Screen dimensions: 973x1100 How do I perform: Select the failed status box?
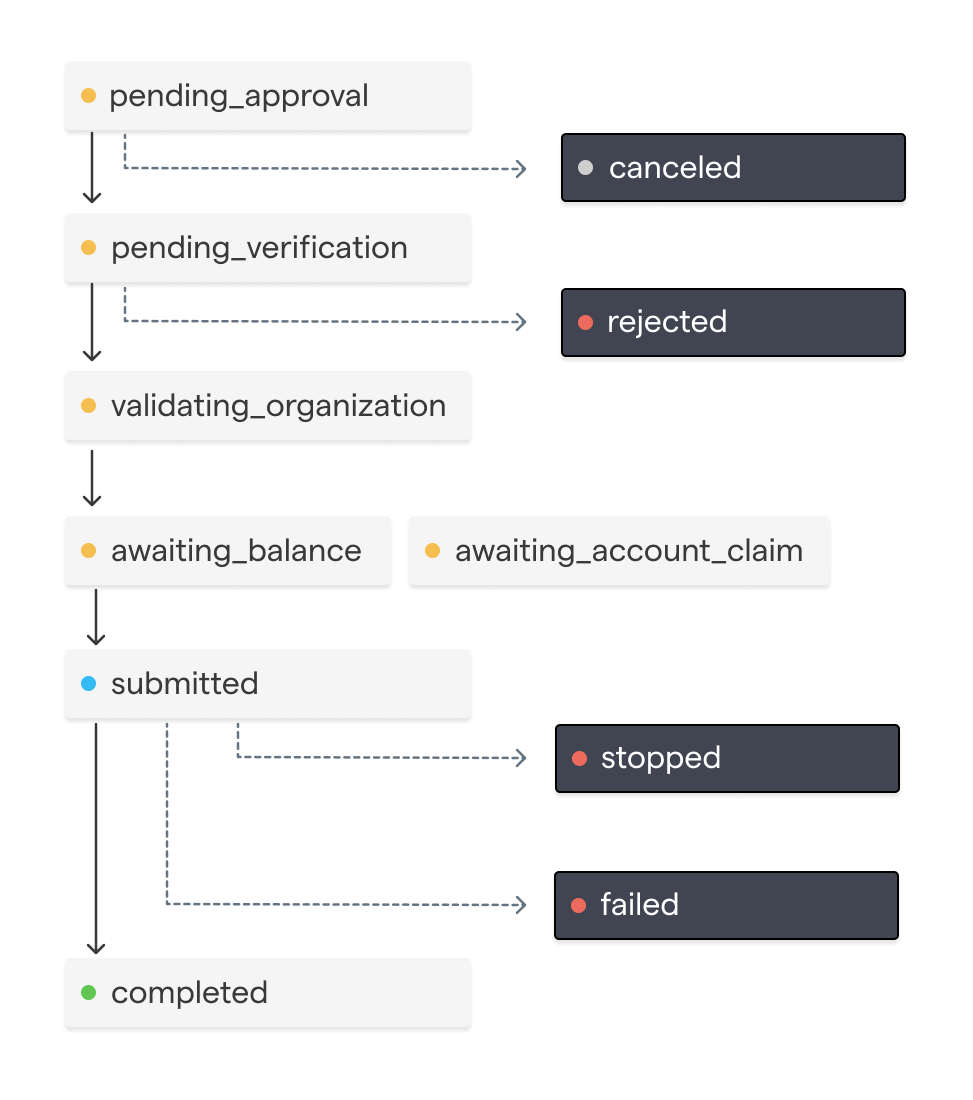point(726,905)
